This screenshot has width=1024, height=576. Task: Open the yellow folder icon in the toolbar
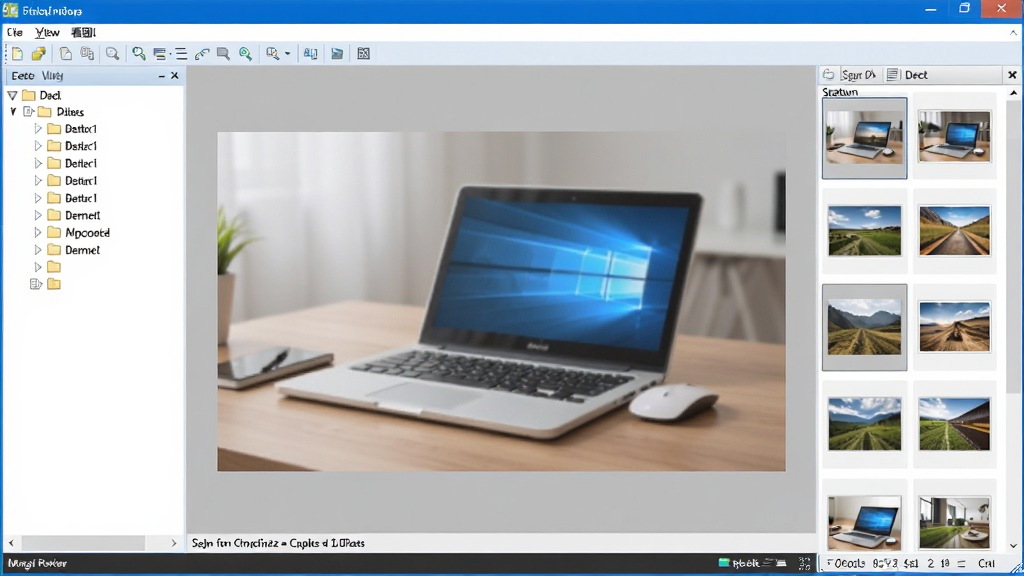coord(39,54)
